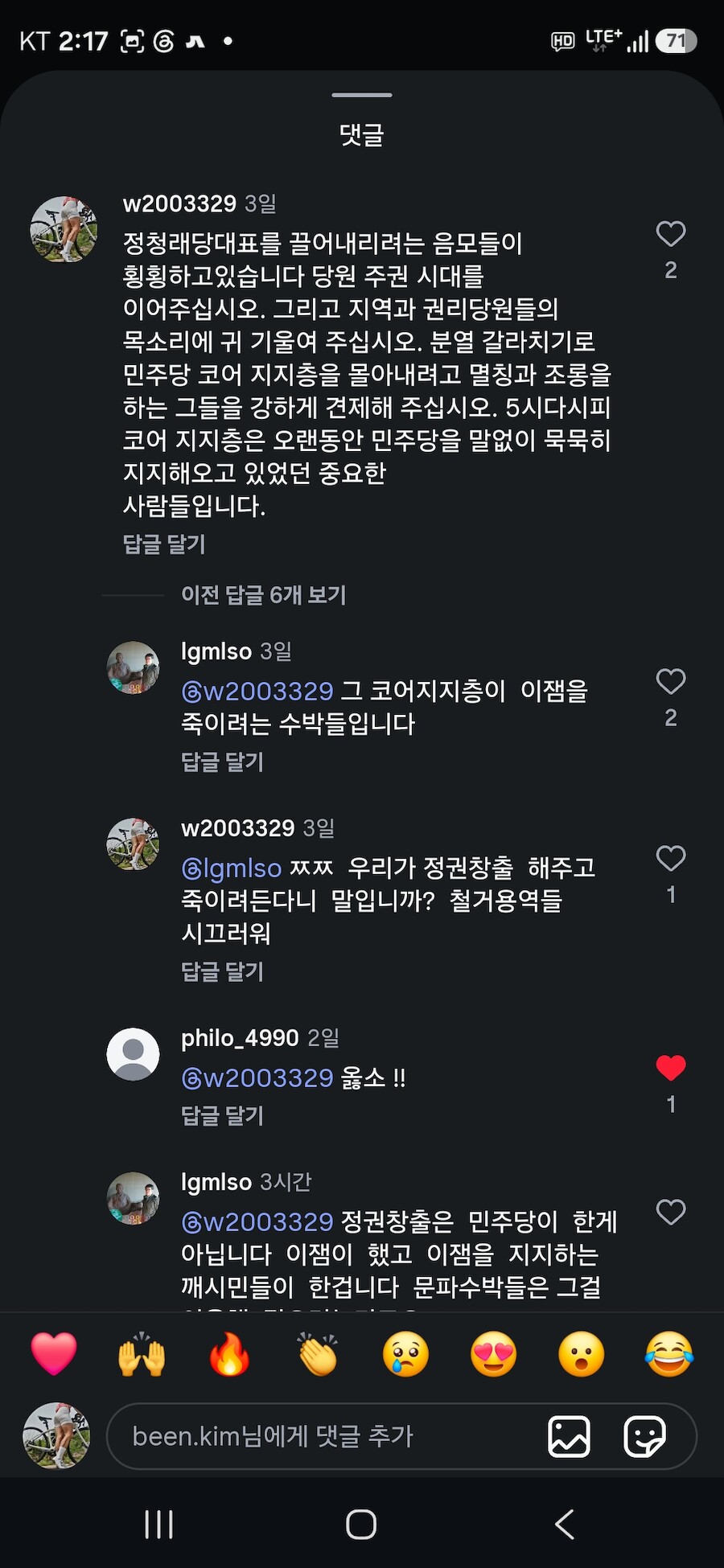Open Android recent apps button
Screen dimensions: 724x1568
tap(158, 1524)
